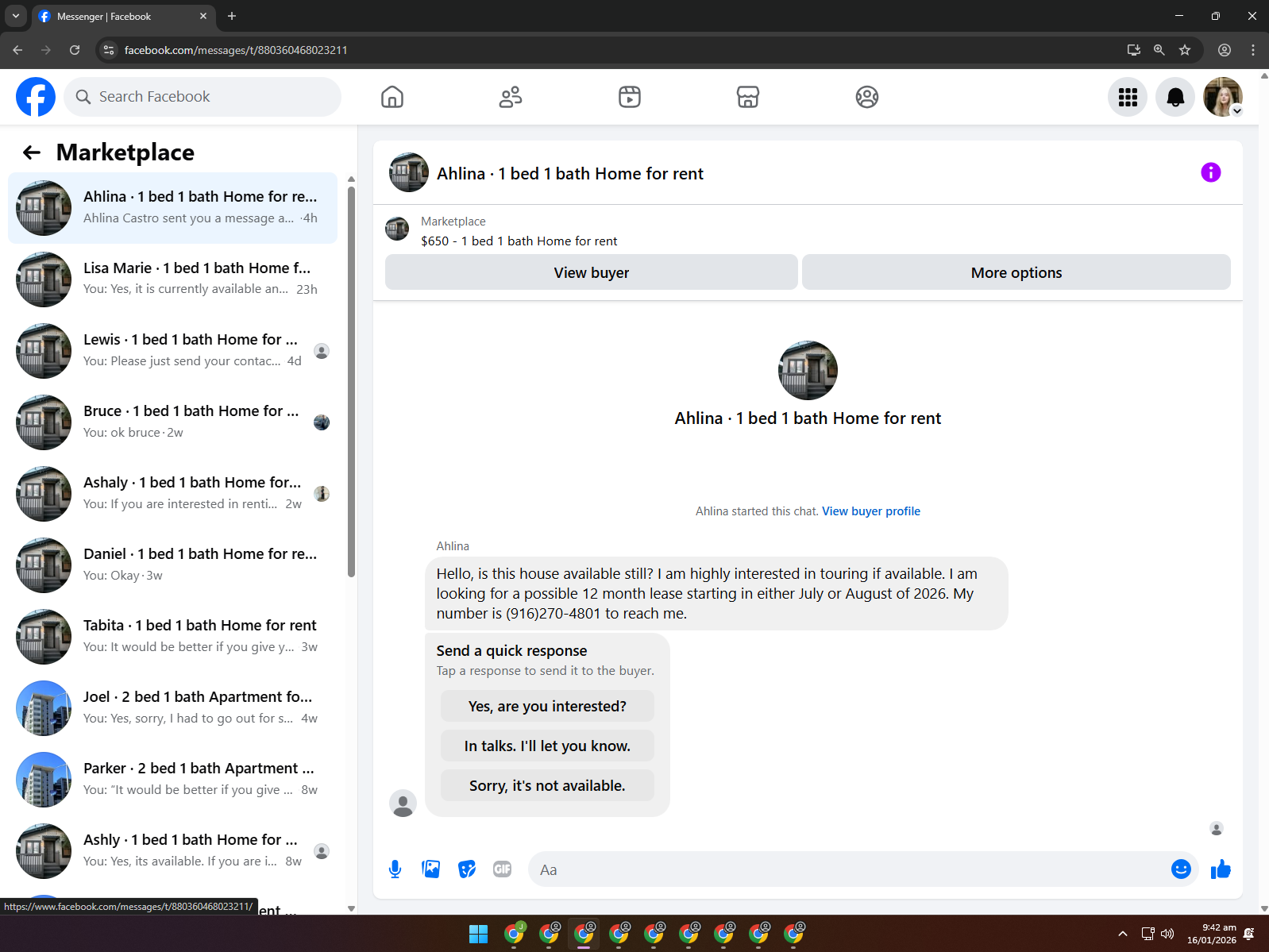Open the Lisa Marie conversation
This screenshot has height=952, width=1269.
172,279
